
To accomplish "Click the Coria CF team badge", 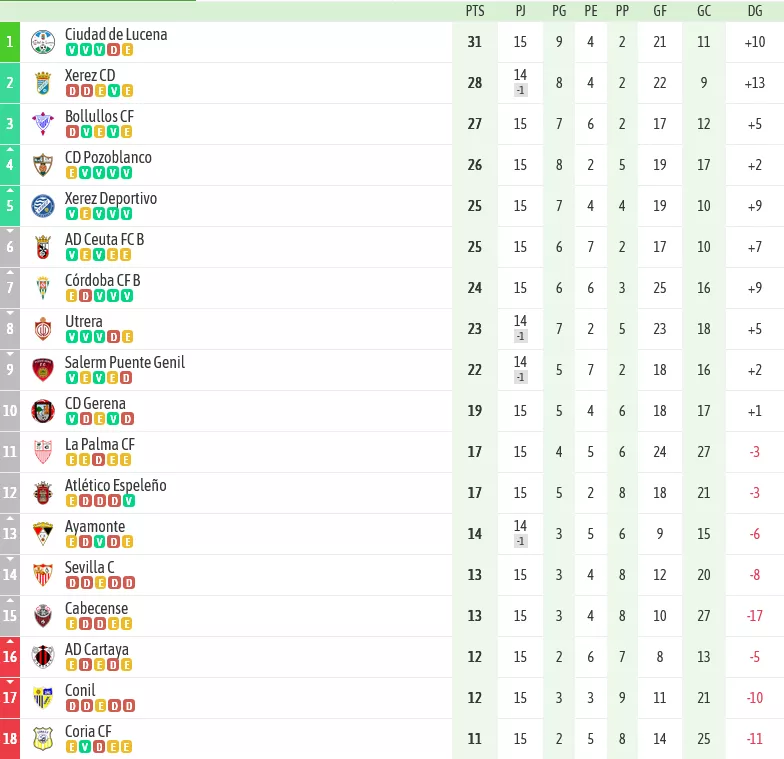I will click(x=43, y=739).
